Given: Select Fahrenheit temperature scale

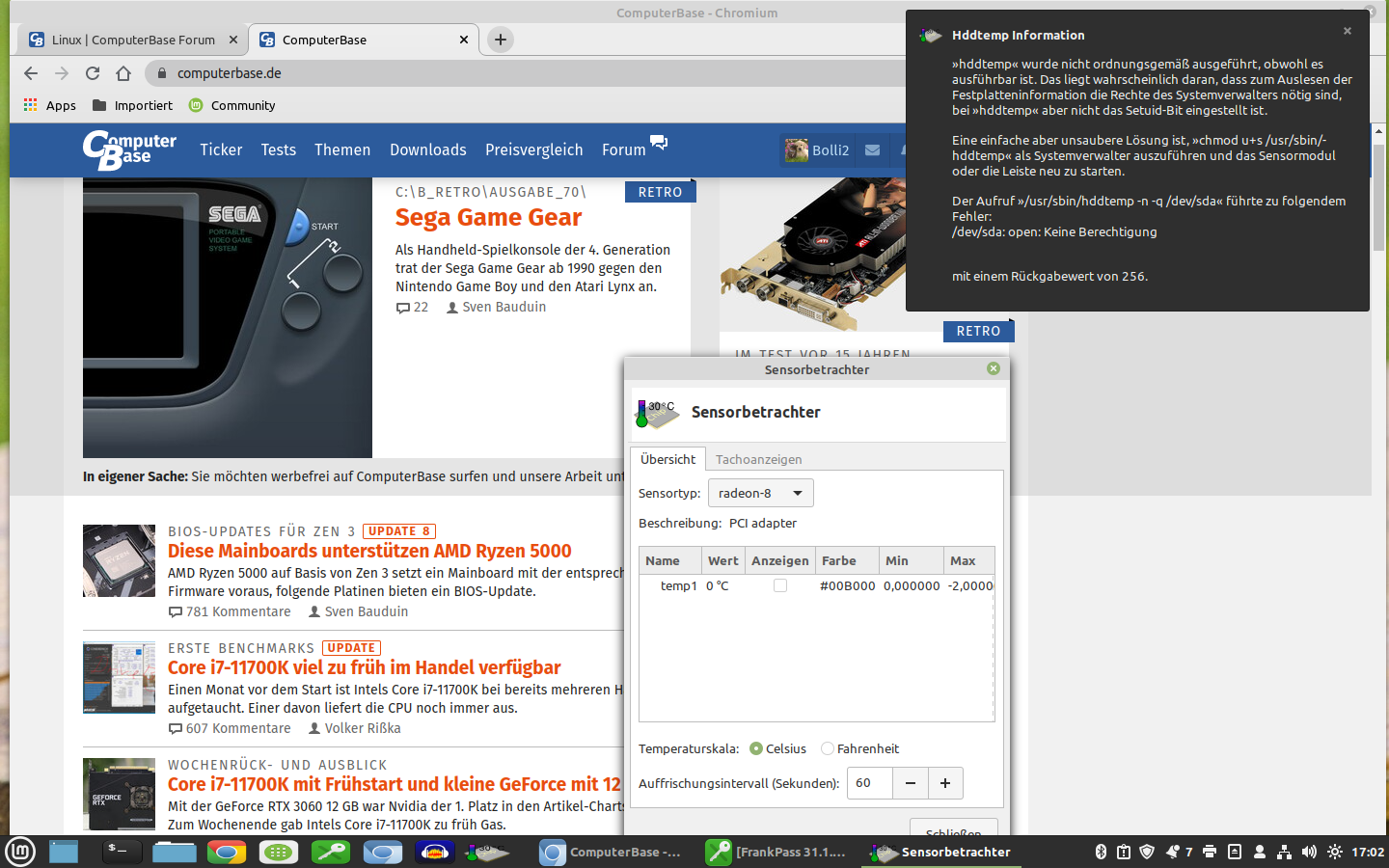Looking at the screenshot, I should tap(859, 748).
